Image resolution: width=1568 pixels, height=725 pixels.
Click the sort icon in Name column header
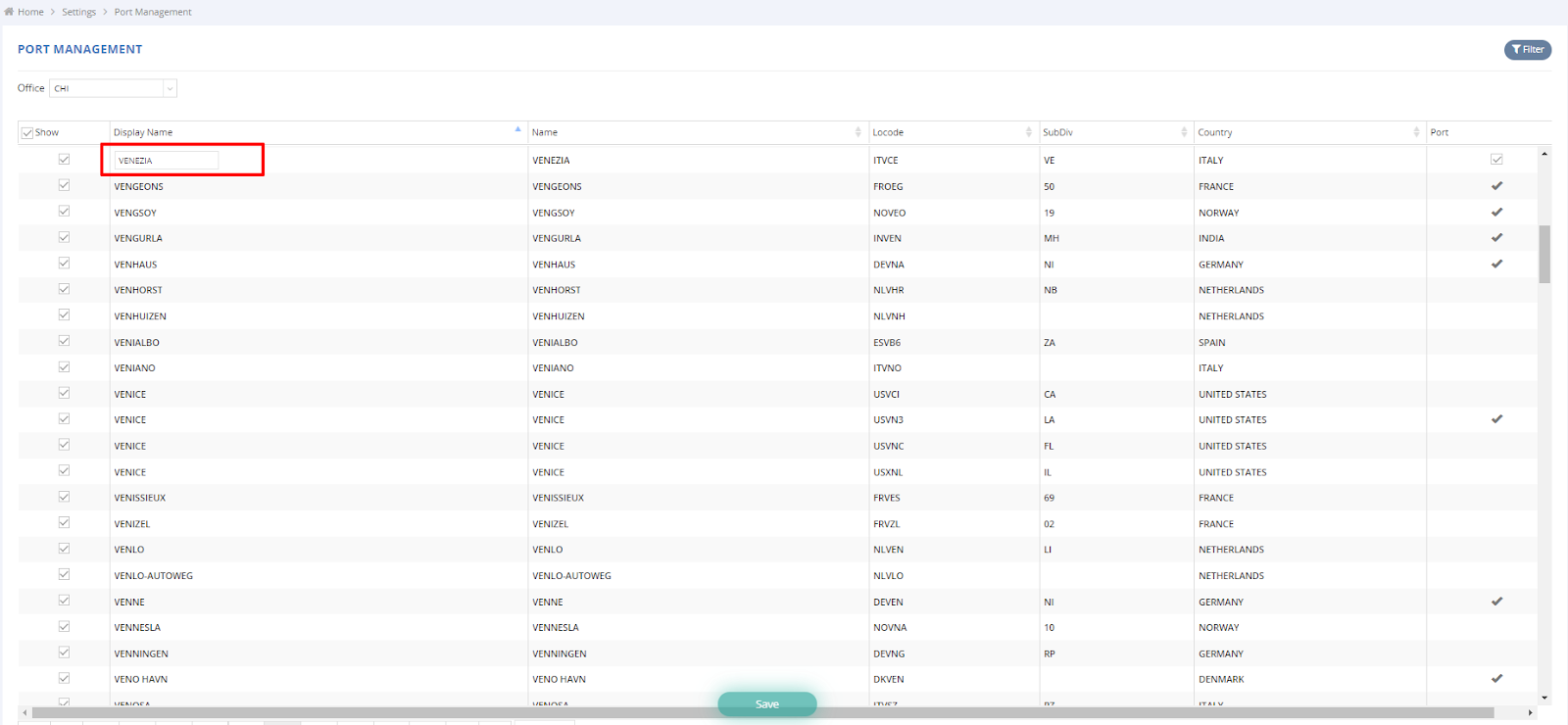point(857,132)
